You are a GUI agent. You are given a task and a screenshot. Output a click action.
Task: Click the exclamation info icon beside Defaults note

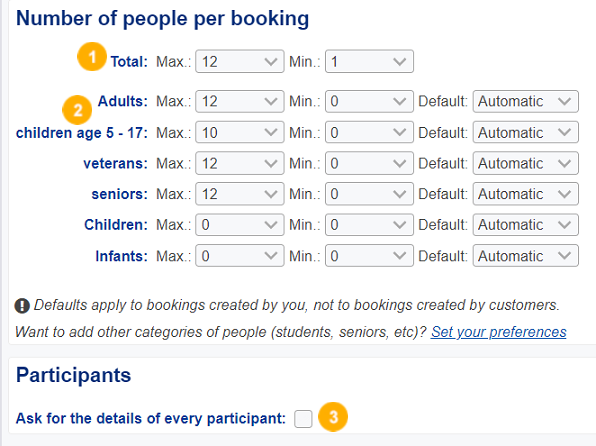point(22,306)
